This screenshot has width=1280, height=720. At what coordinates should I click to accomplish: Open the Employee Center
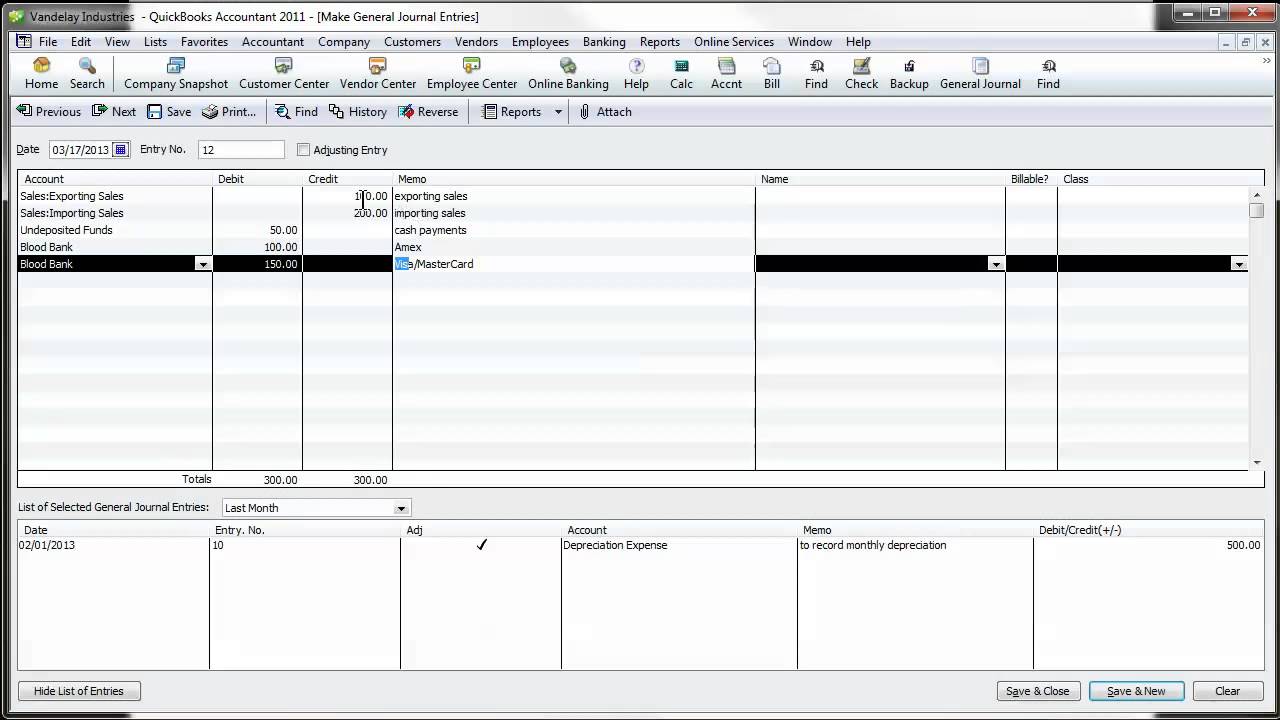click(x=472, y=74)
